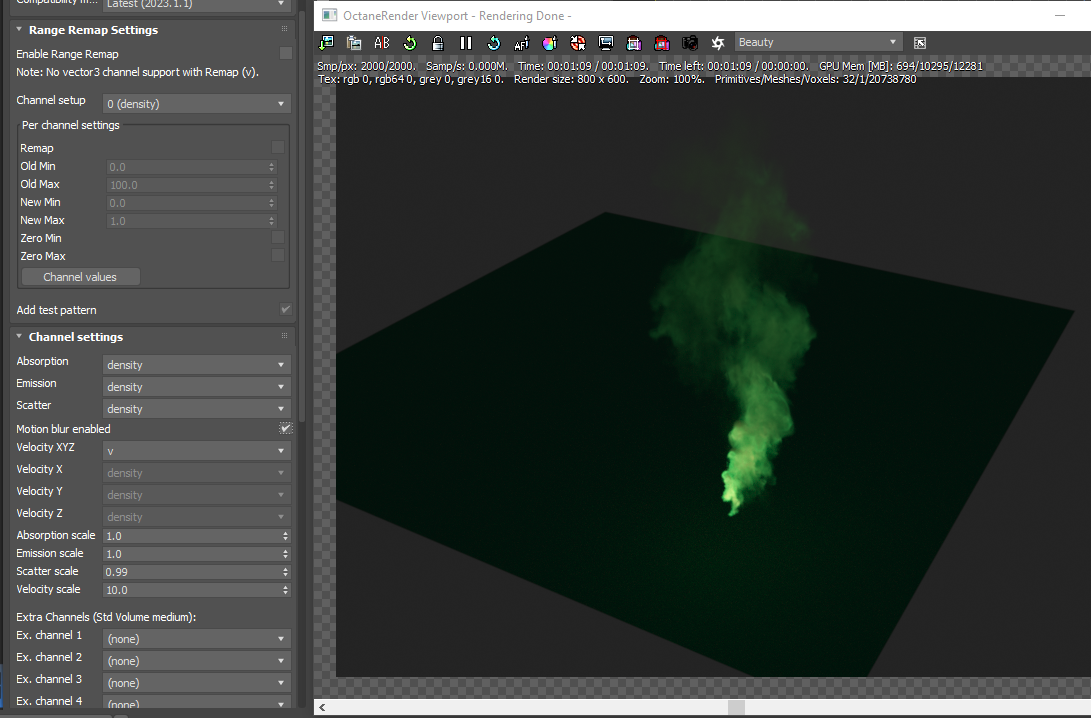Screen dimensions: 1091x718
Task: Collapse the Range Remap Settings rollout
Action: tap(19, 30)
